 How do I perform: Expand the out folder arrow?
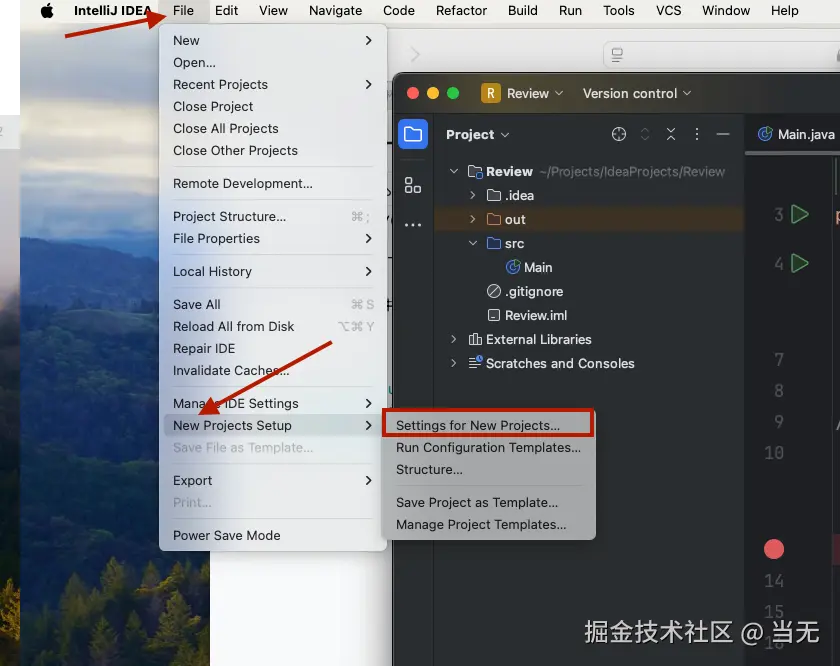coord(472,219)
